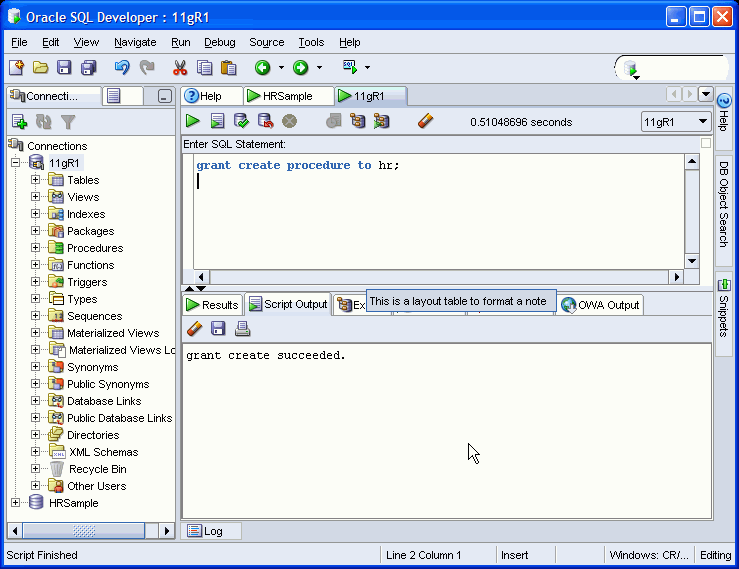The height and width of the screenshot is (569, 739).
Task: Click the Run Script icon
Action: click(x=217, y=121)
